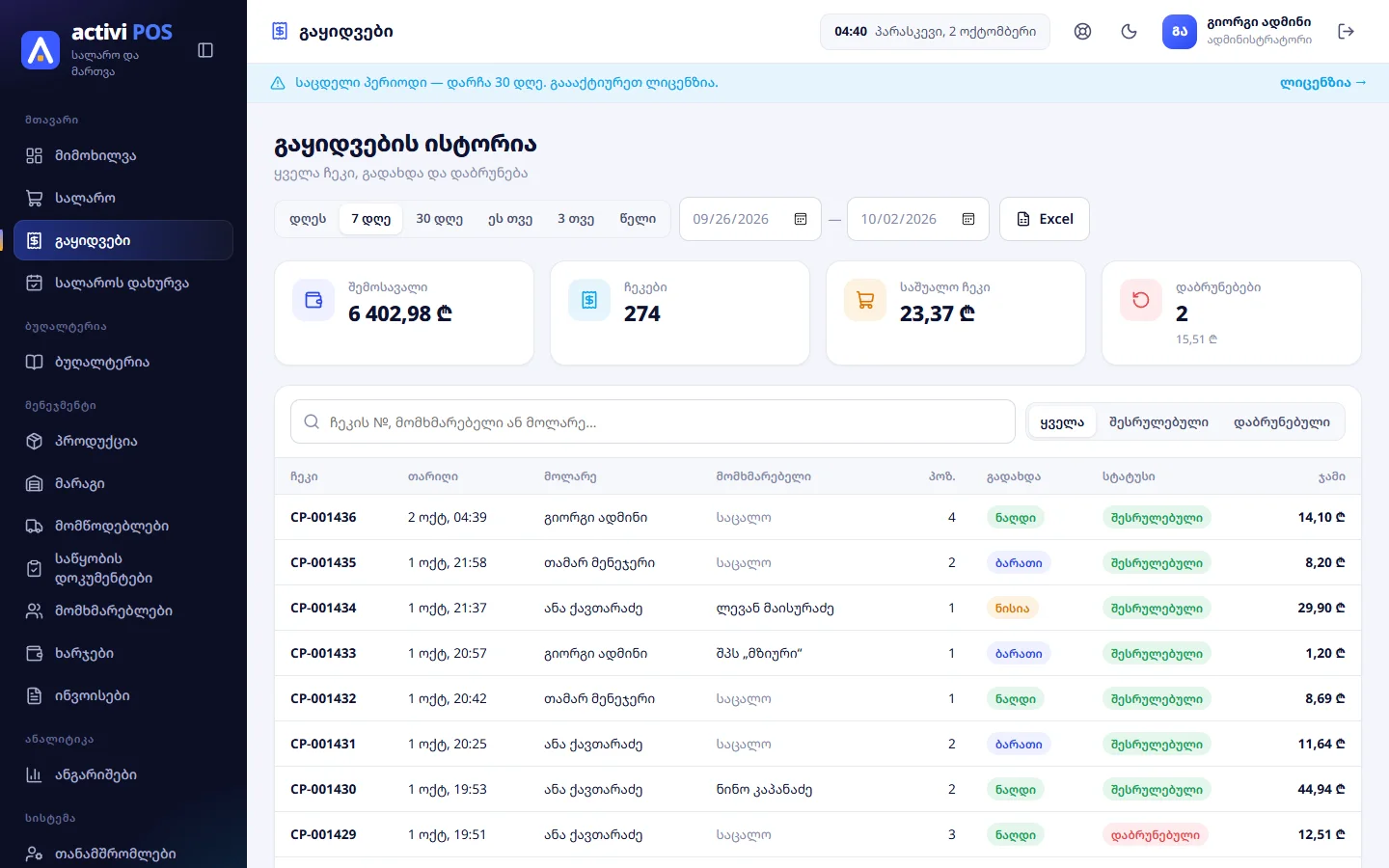Viewport: 1389px width, 868px height.
Task: Open the ლიცენზია link in banner
Action: click(x=1322, y=83)
